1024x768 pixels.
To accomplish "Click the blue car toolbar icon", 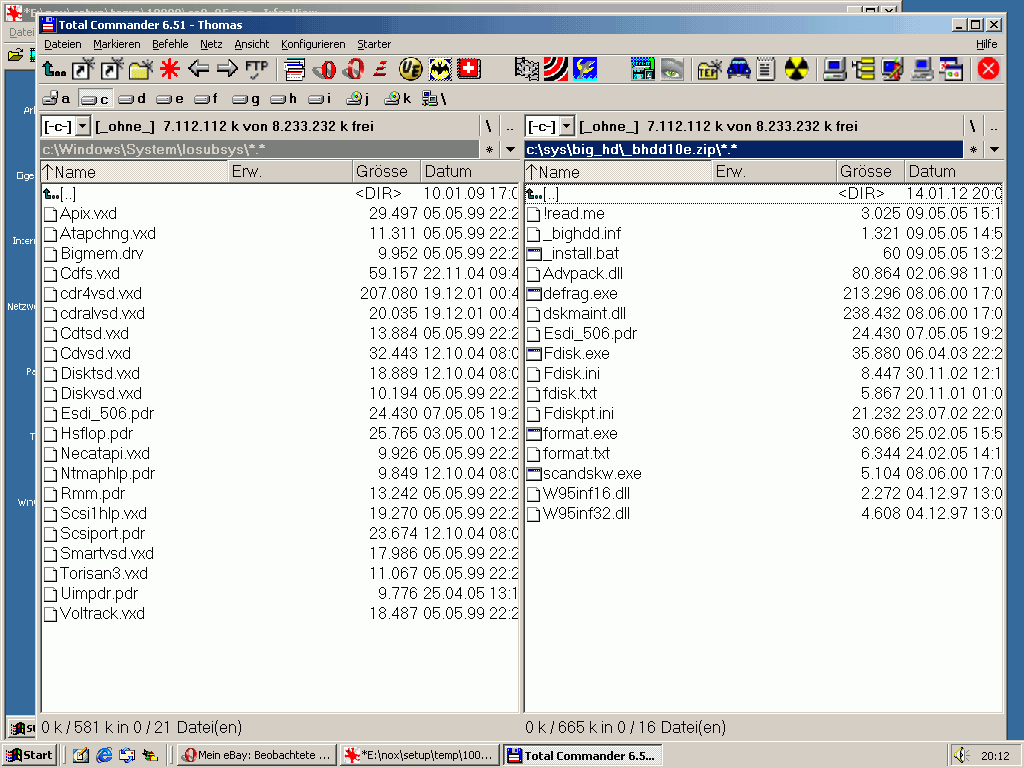I will click(739, 69).
